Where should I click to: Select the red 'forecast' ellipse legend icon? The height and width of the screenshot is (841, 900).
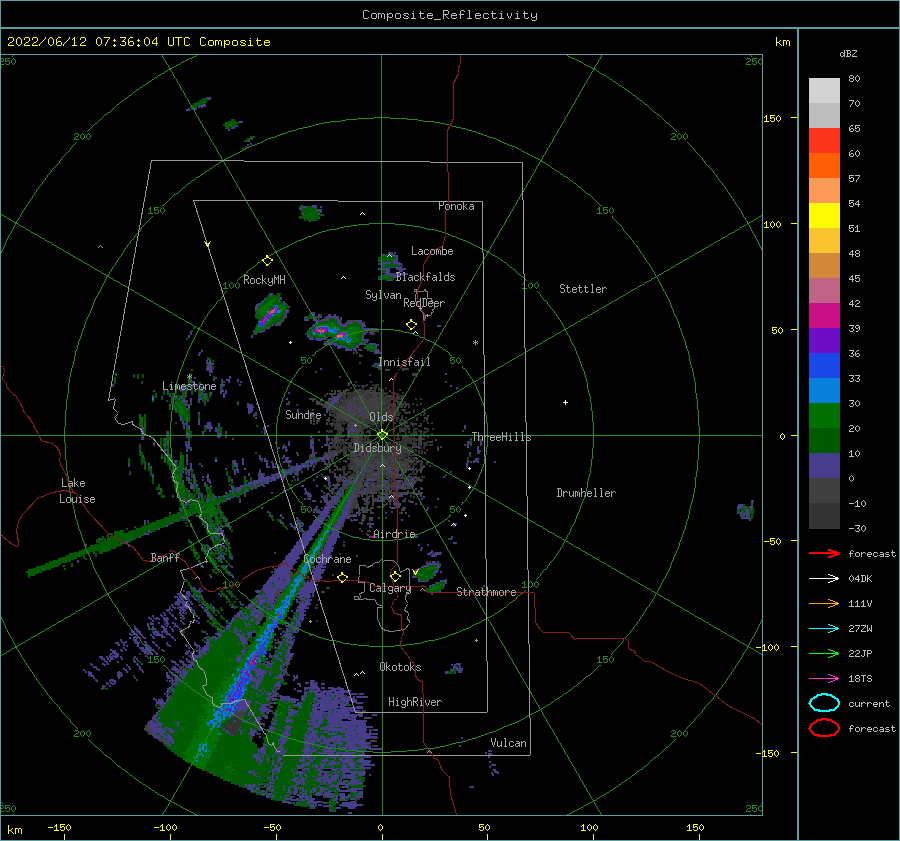[824, 728]
